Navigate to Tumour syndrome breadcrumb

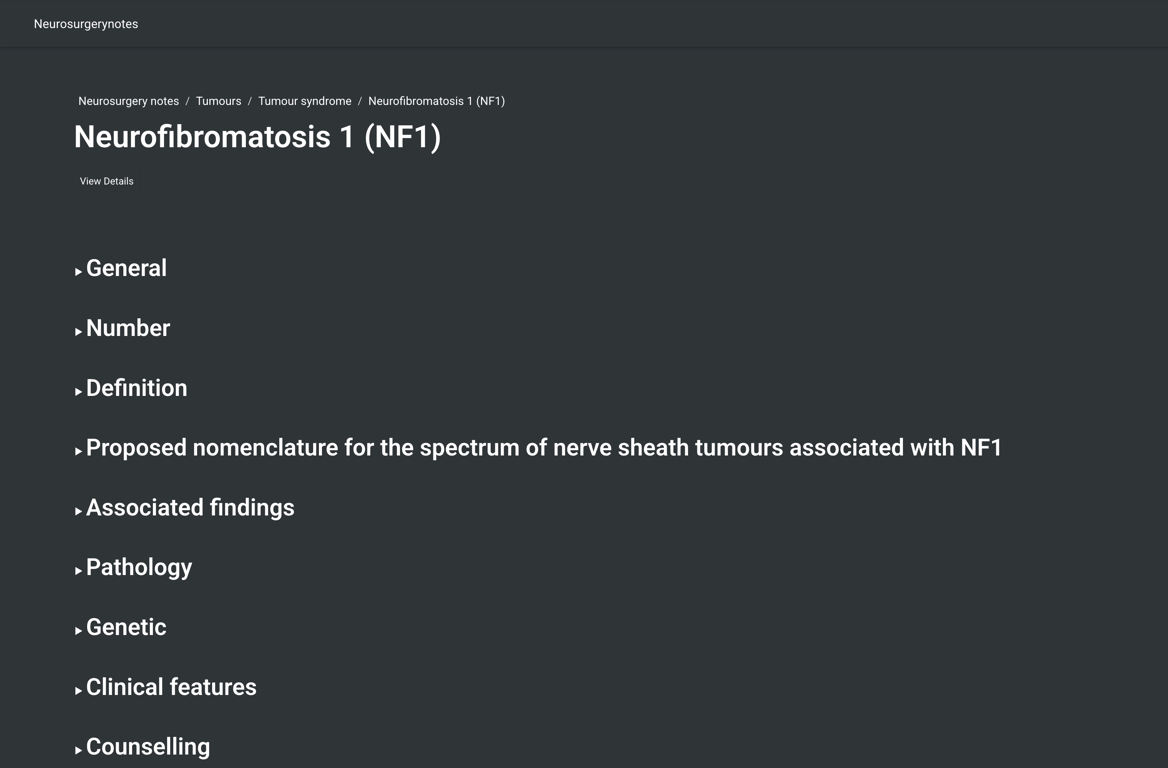pos(304,101)
